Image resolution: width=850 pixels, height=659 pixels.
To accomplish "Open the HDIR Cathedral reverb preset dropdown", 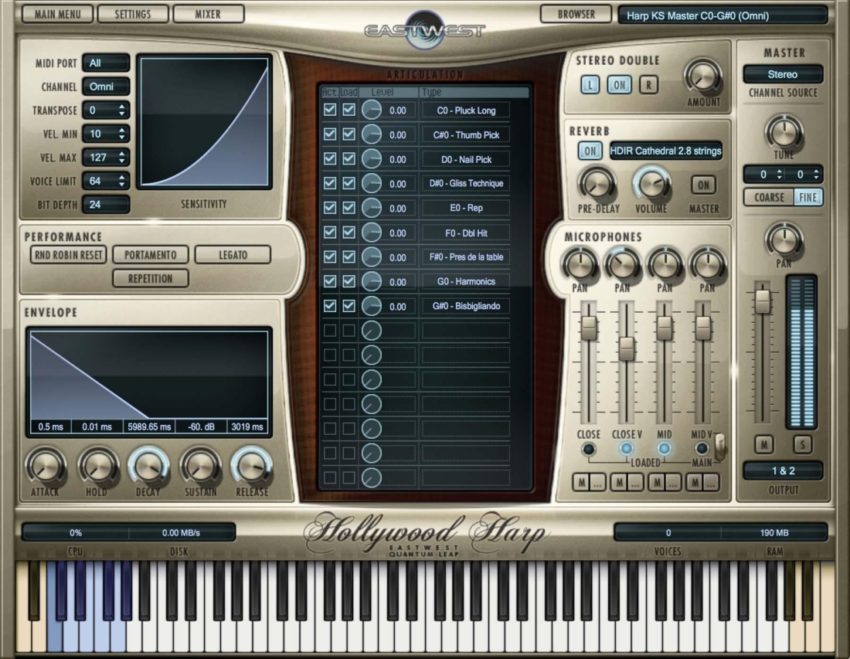I will coord(665,150).
